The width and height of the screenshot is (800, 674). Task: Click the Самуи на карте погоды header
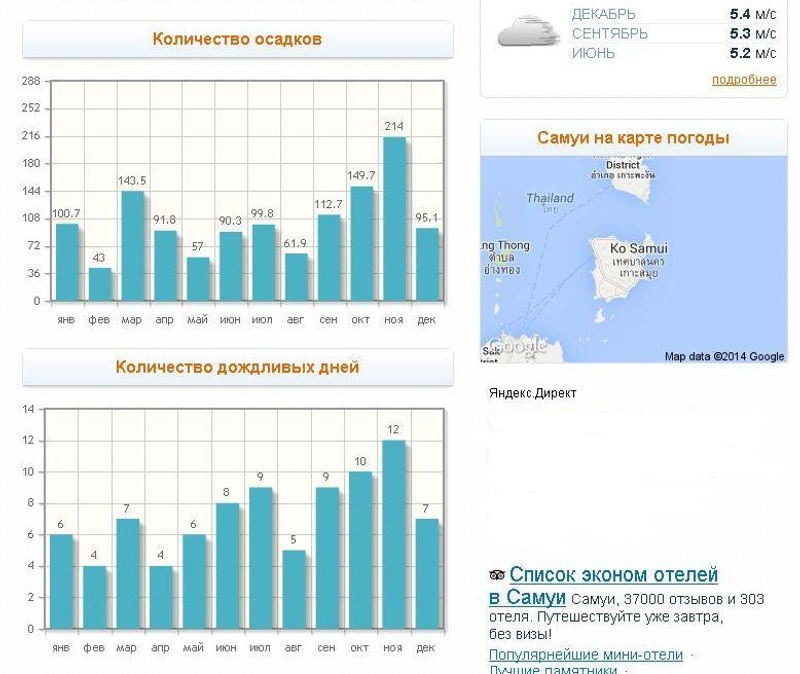tap(633, 138)
